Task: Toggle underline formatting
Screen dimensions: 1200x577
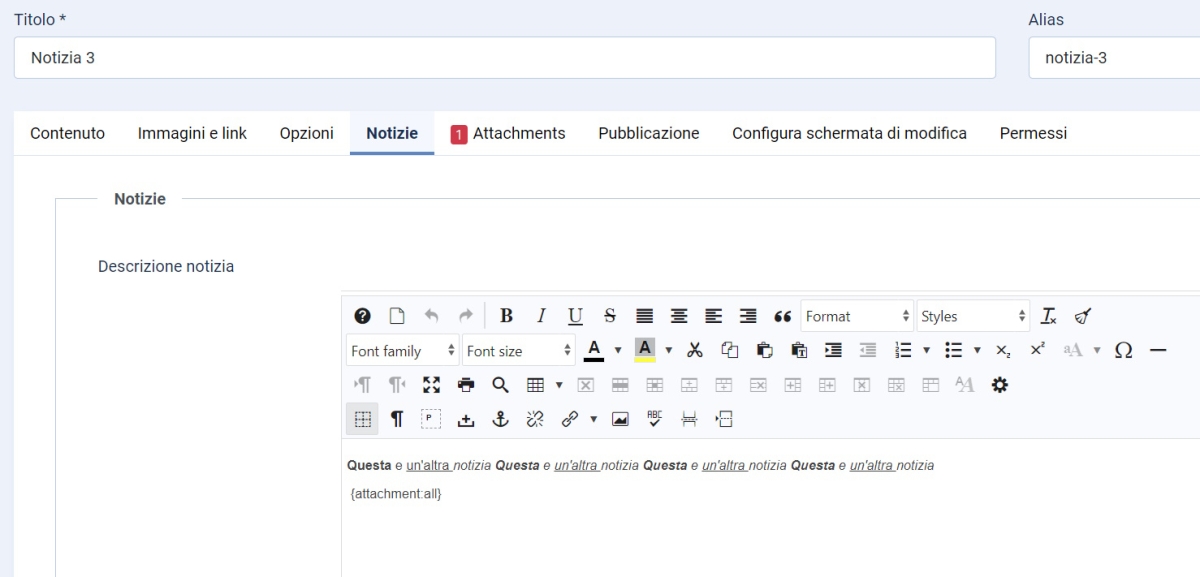Action: (x=575, y=316)
